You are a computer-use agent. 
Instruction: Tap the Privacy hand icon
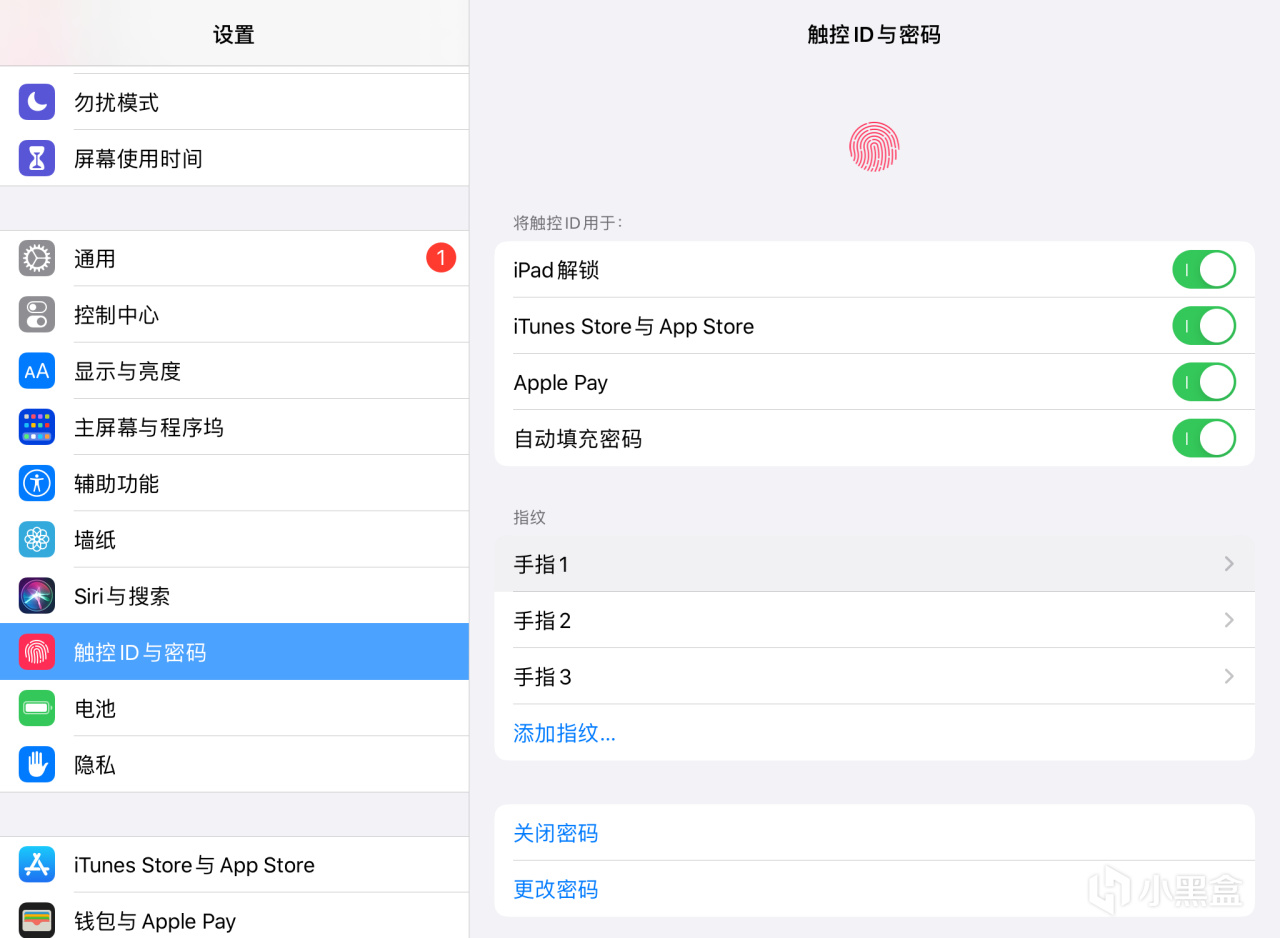tap(37, 764)
